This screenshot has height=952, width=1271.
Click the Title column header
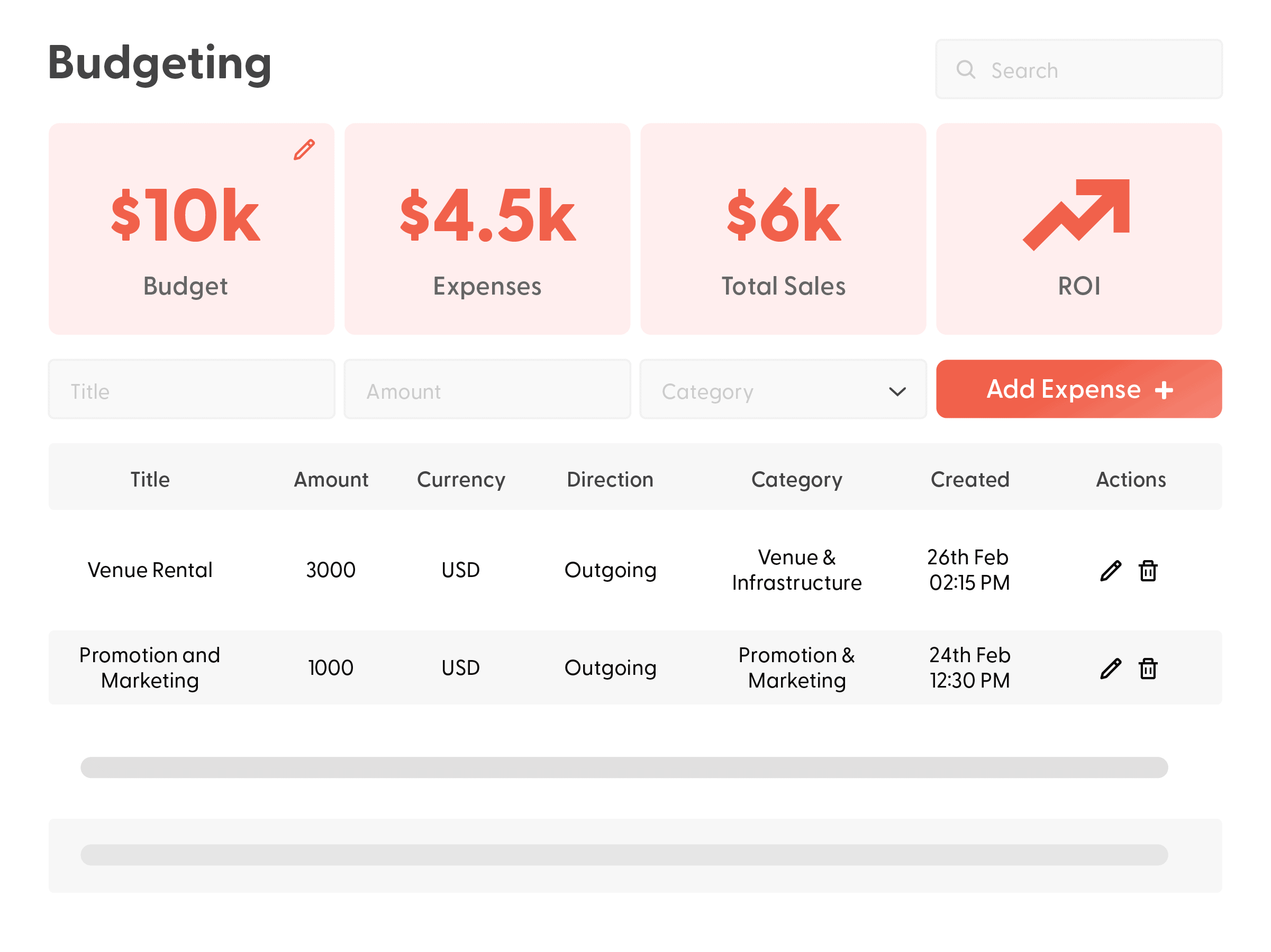150,480
